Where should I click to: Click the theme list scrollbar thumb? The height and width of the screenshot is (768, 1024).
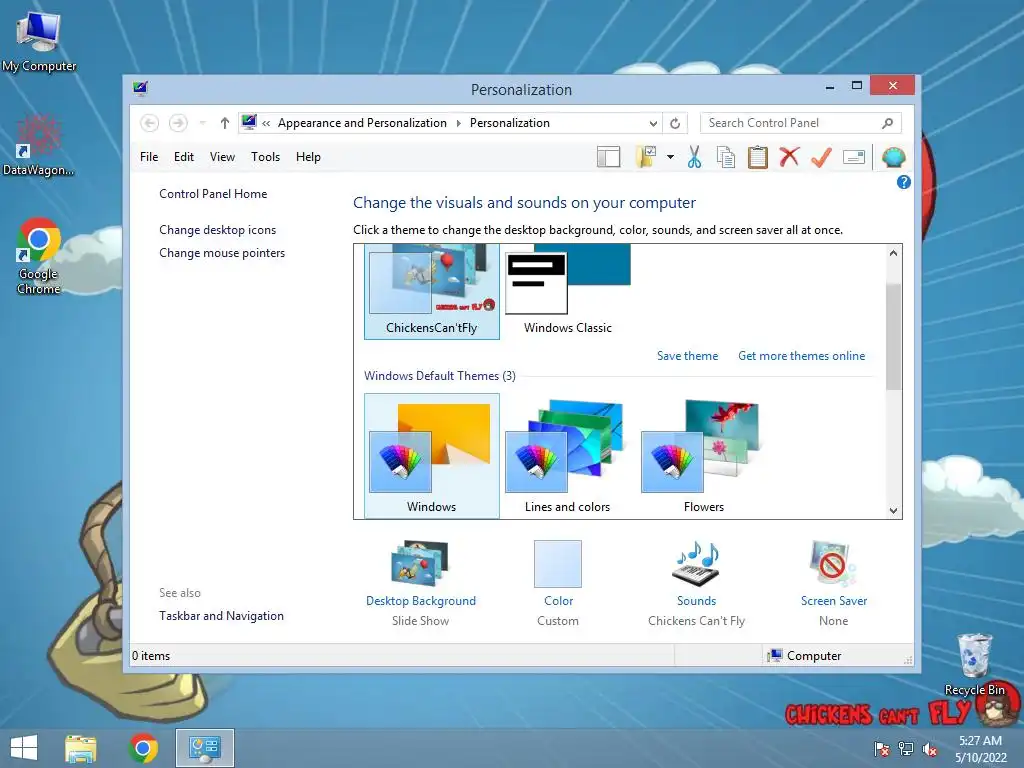893,336
